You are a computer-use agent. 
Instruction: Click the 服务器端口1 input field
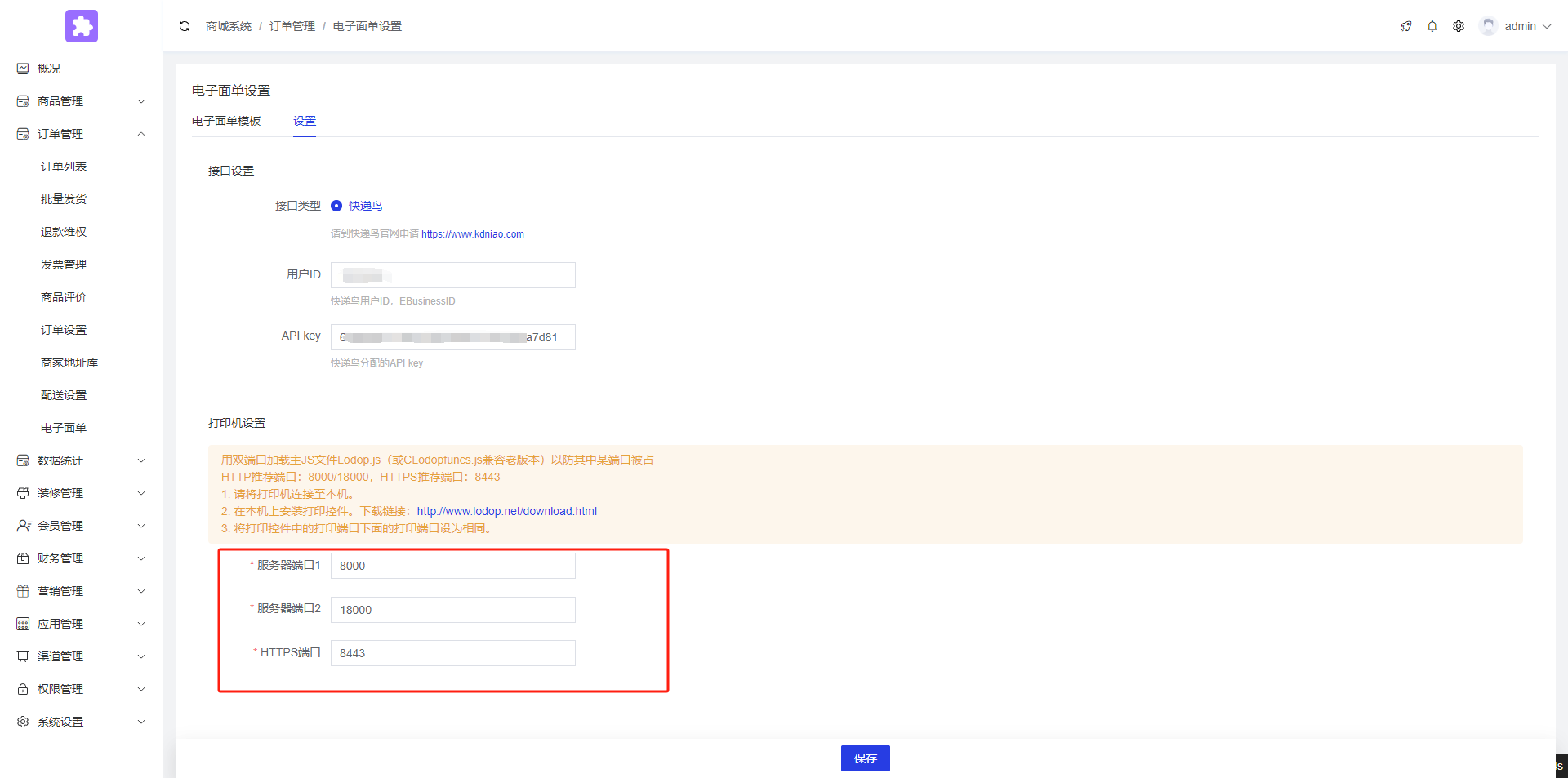(452, 566)
